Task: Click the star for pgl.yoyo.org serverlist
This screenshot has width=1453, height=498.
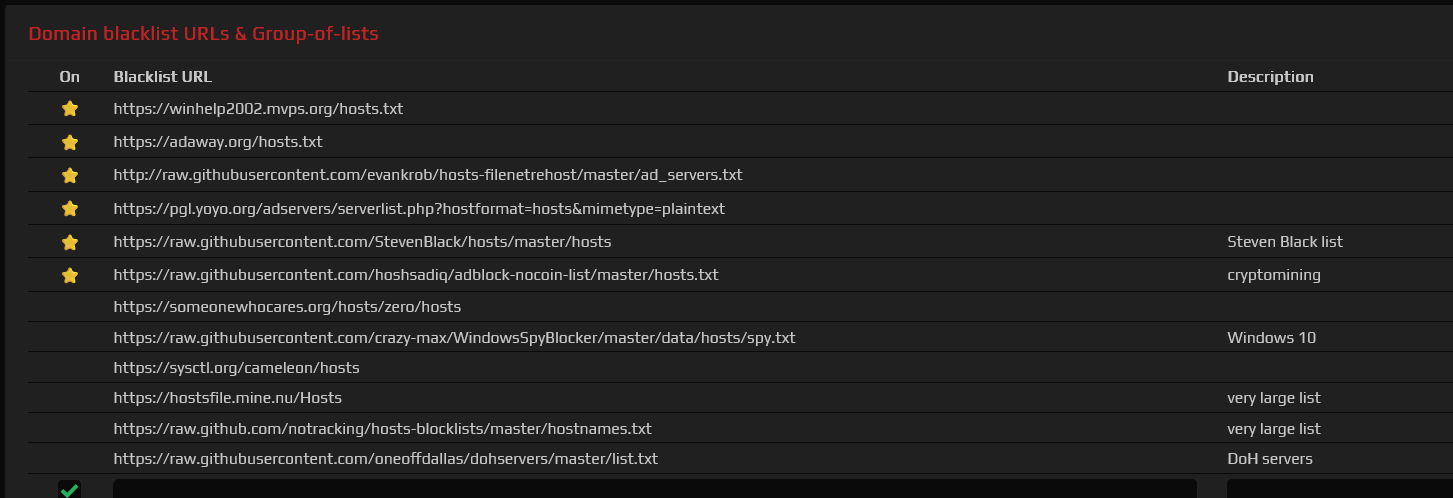Action: 70,209
